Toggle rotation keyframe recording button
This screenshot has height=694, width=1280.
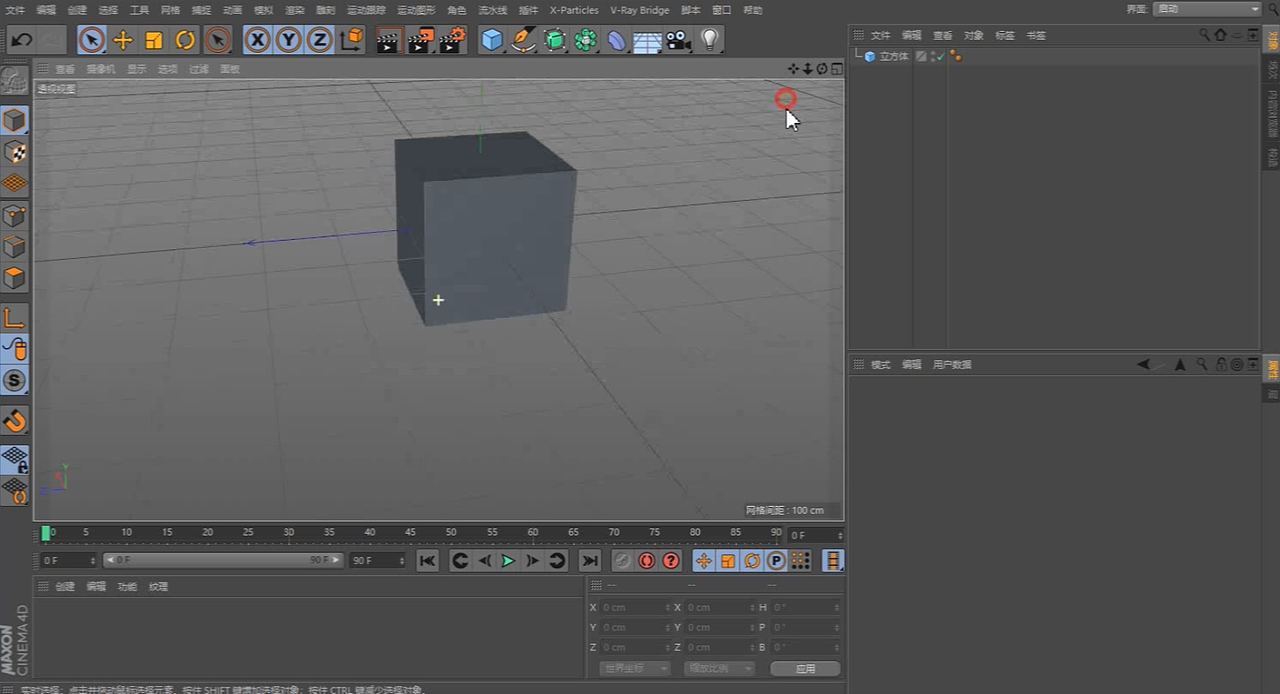(x=752, y=561)
